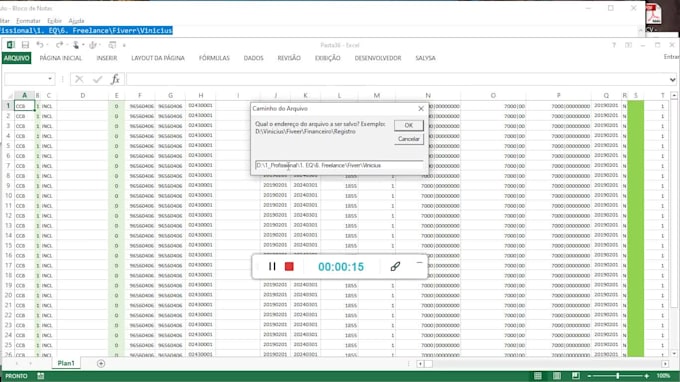Open the ARQUIVO tab

(x=16, y=58)
